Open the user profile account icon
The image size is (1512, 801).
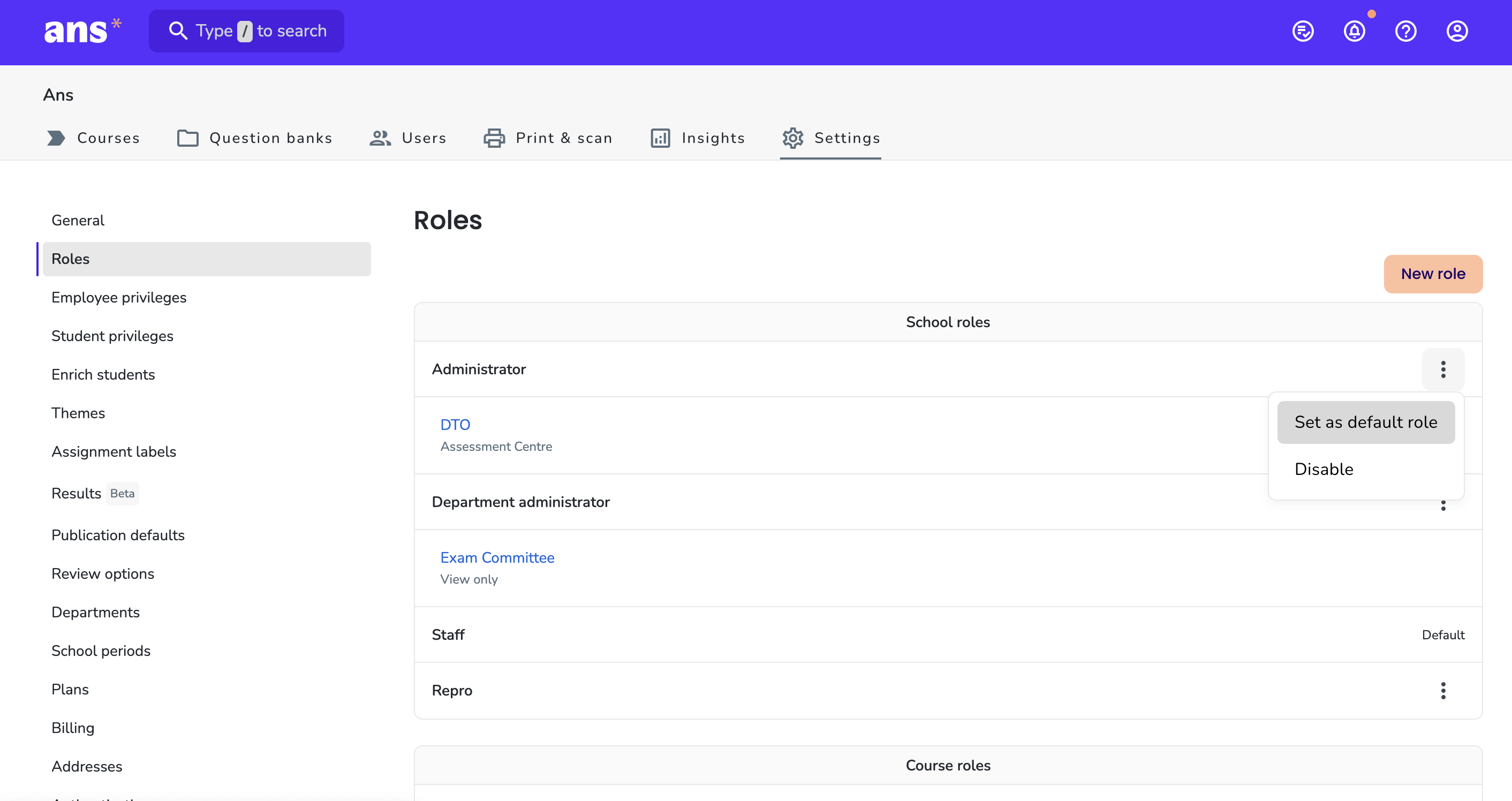1457,31
